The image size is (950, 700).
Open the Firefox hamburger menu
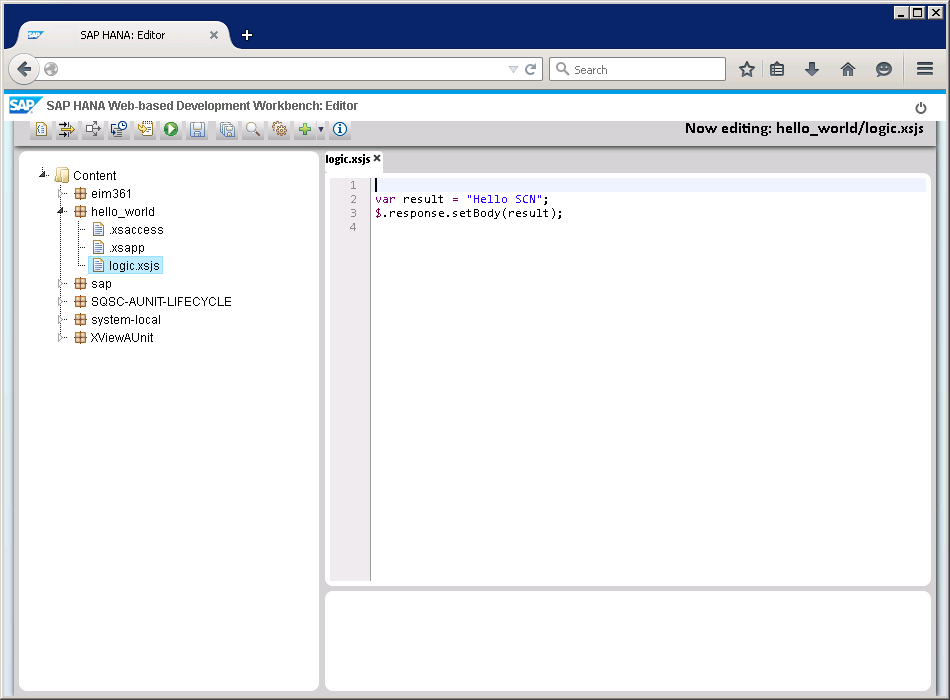925,69
